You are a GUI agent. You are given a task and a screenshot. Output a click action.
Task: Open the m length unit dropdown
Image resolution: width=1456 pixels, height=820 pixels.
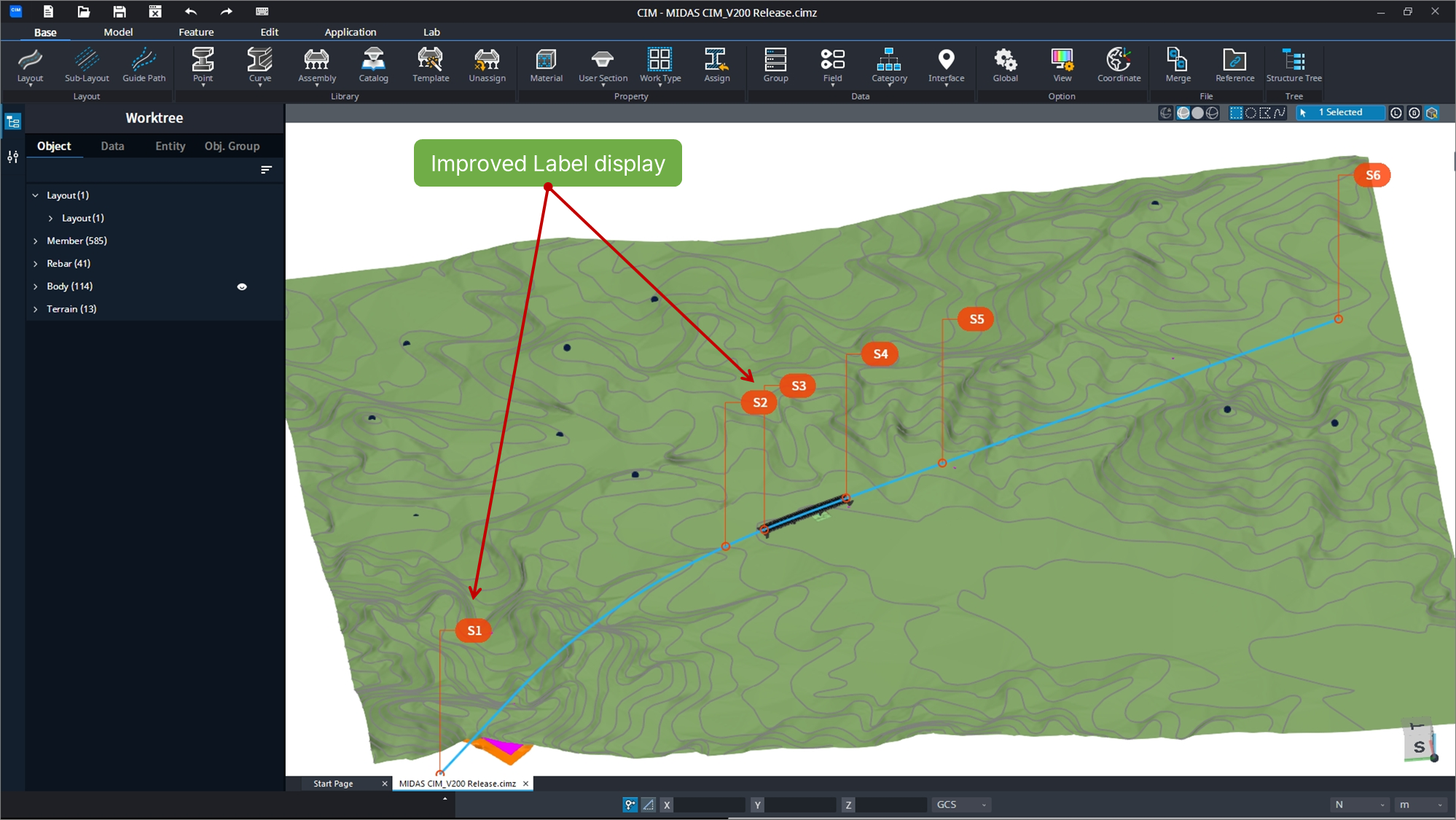pyautogui.click(x=1420, y=805)
